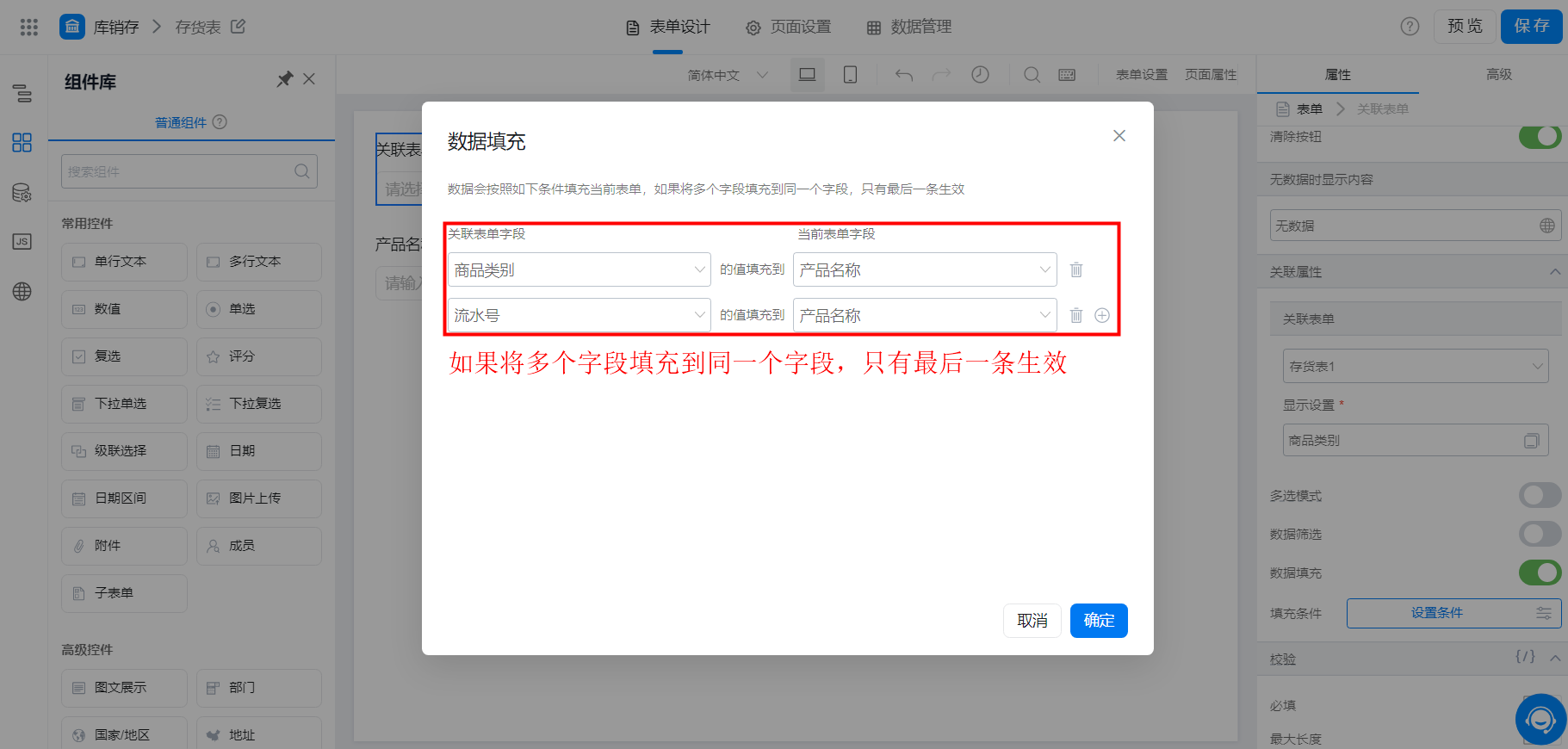Open second row 产品名称 target dropdown

925,315
